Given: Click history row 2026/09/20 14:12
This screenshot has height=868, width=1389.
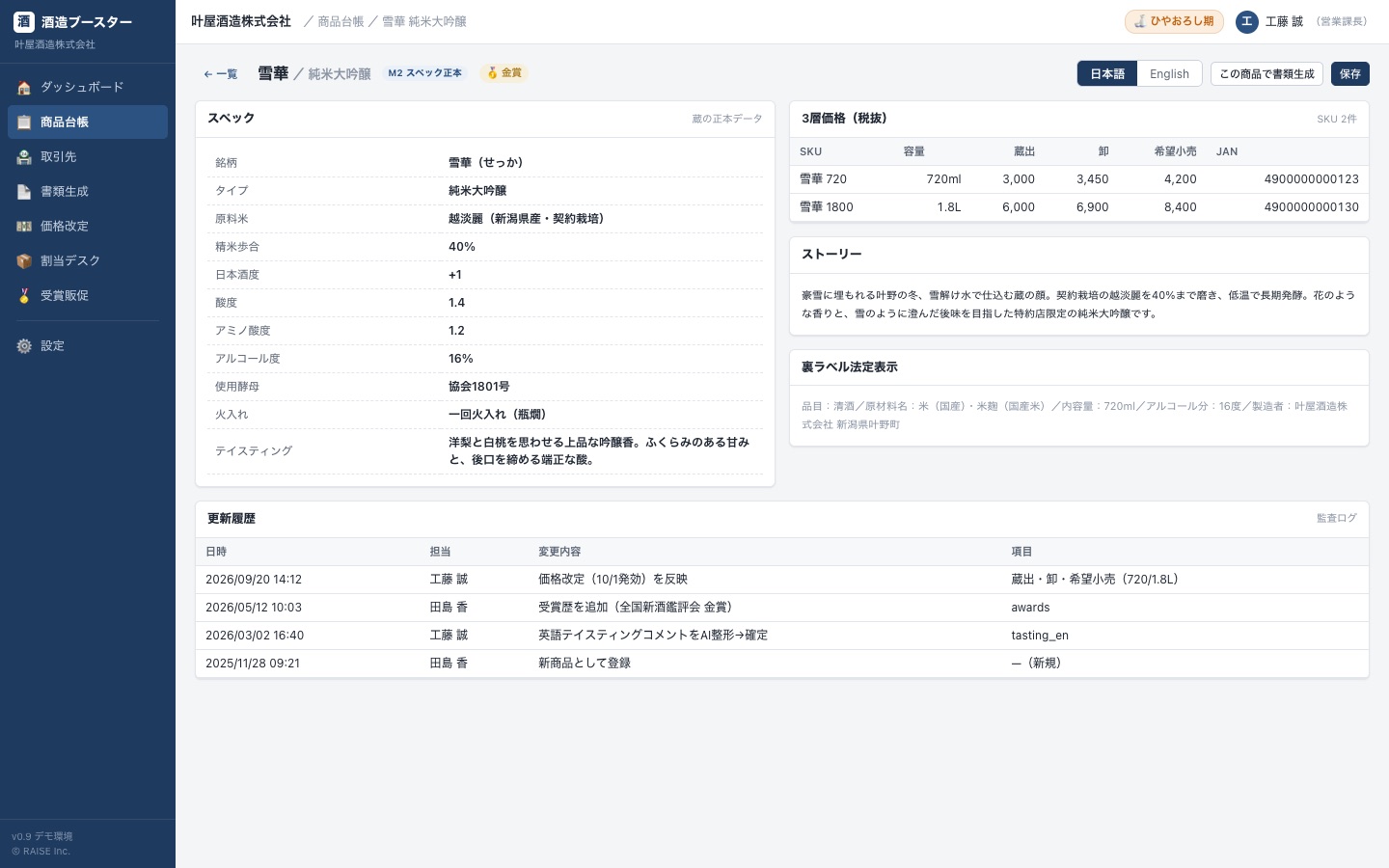Looking at the screenshot, I should [x=781, y=580].
